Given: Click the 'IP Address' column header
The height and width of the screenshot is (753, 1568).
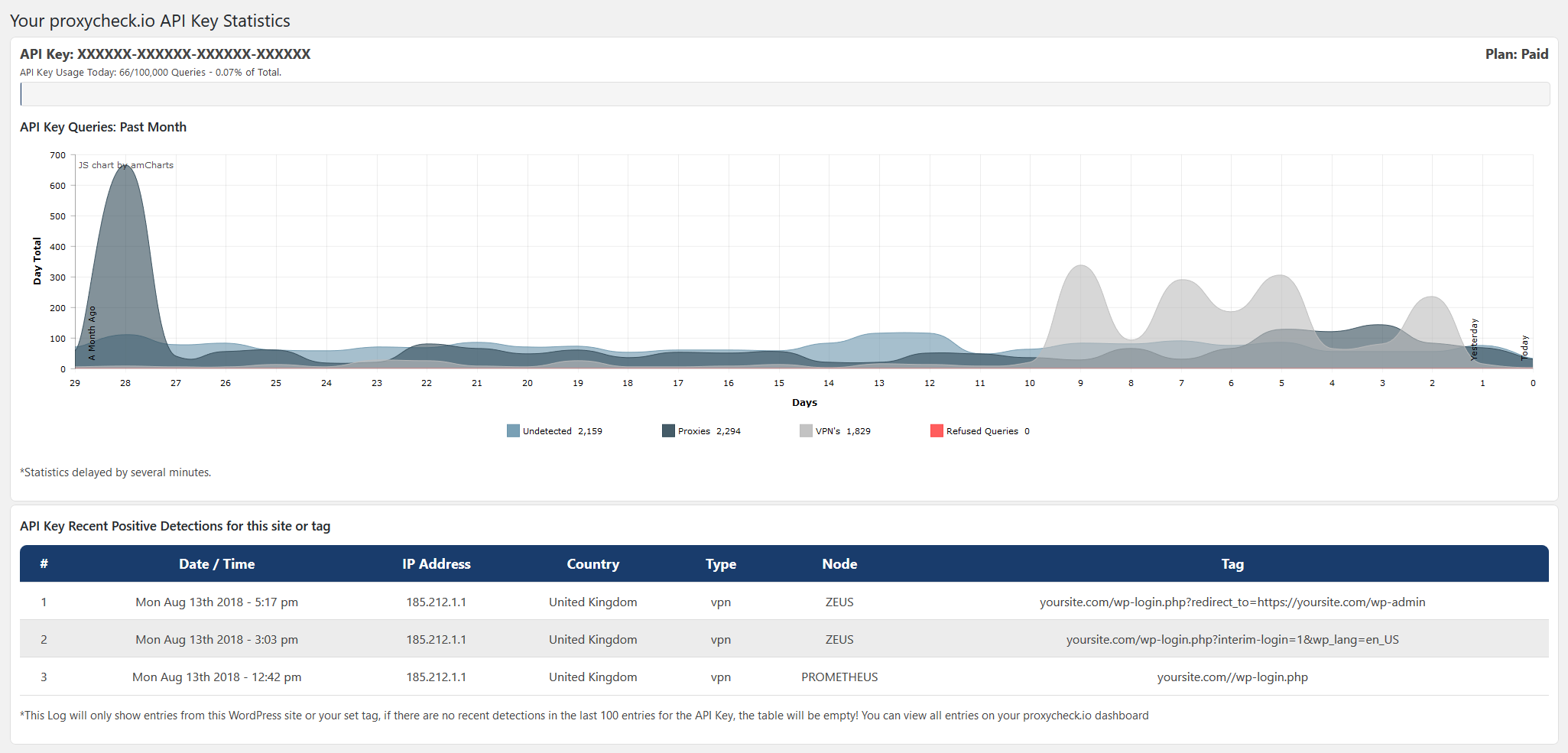Looking at the screenshot, I should pos(436,564).
